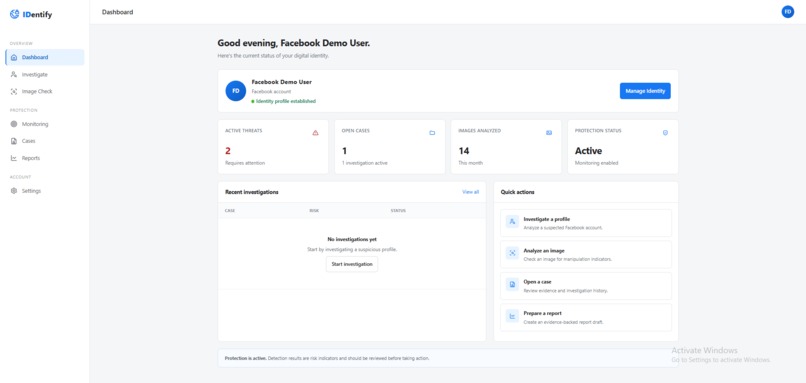Go to Cases in the sidebar

(x=45, y=141)
